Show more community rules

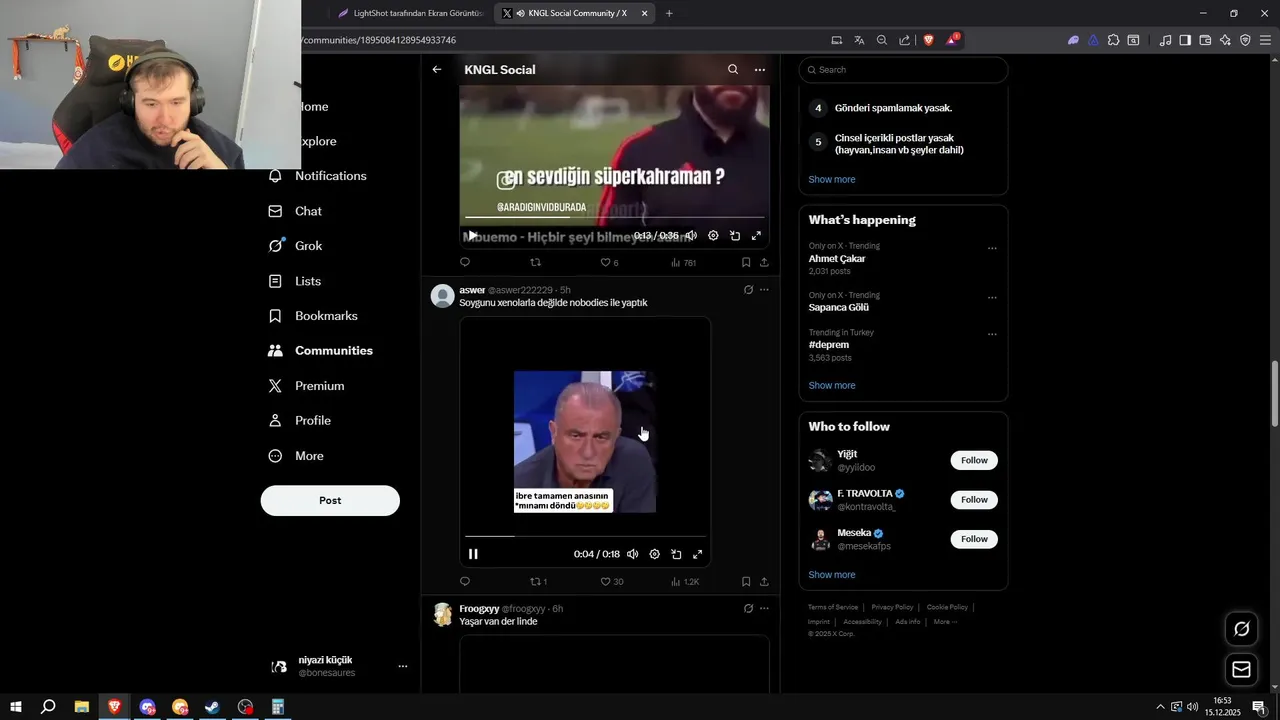pos(832,180)
